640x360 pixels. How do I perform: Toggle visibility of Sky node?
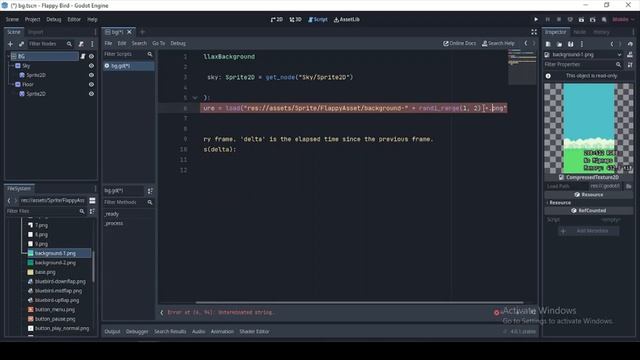(91, 66)
